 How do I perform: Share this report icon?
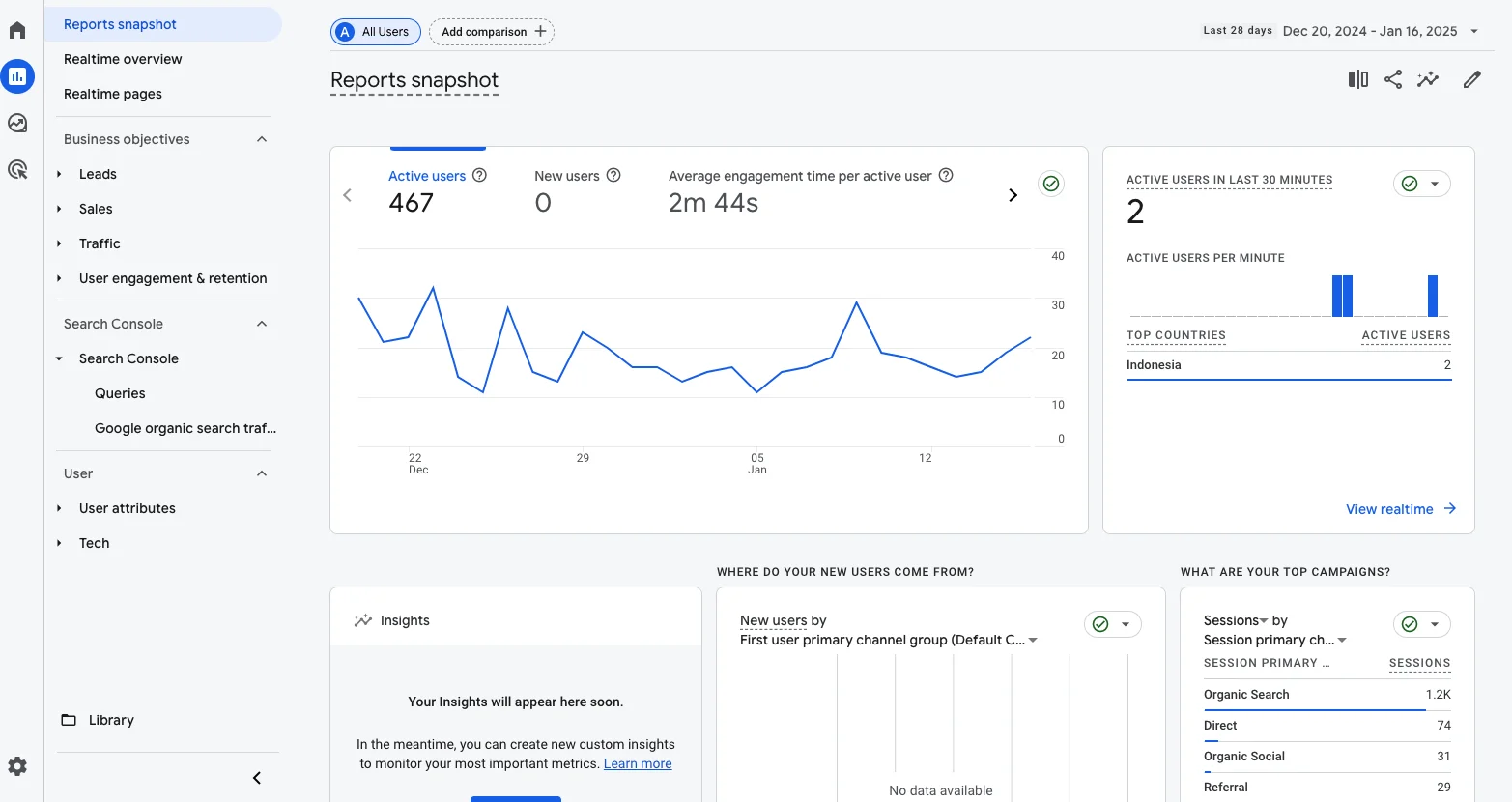tap(1392, 79)
